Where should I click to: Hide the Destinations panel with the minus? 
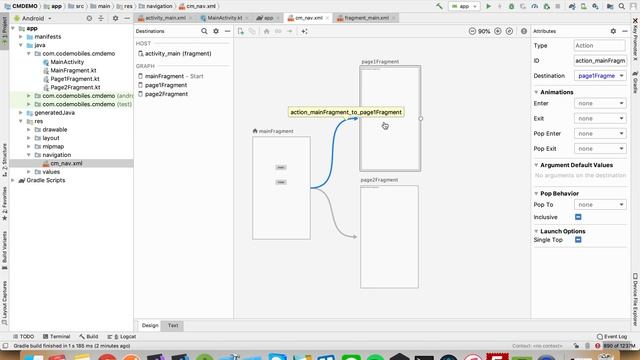(227, 31)
